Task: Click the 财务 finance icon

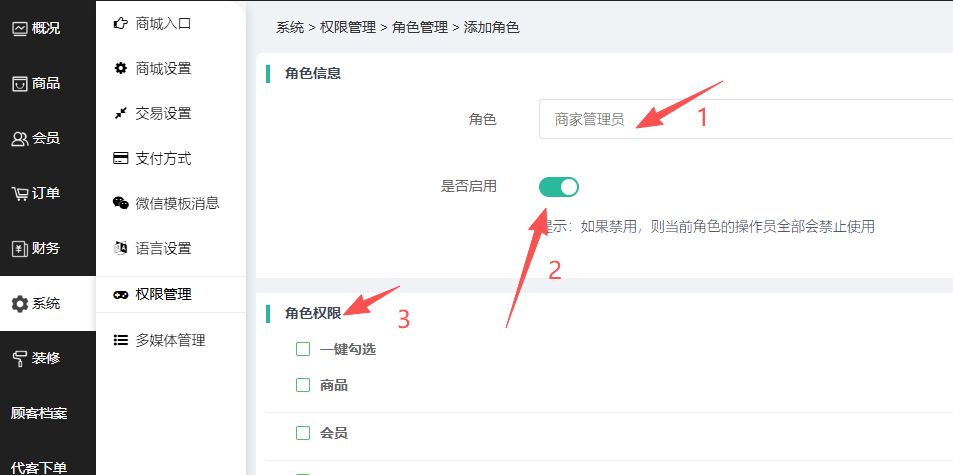Action: (19, 248)
